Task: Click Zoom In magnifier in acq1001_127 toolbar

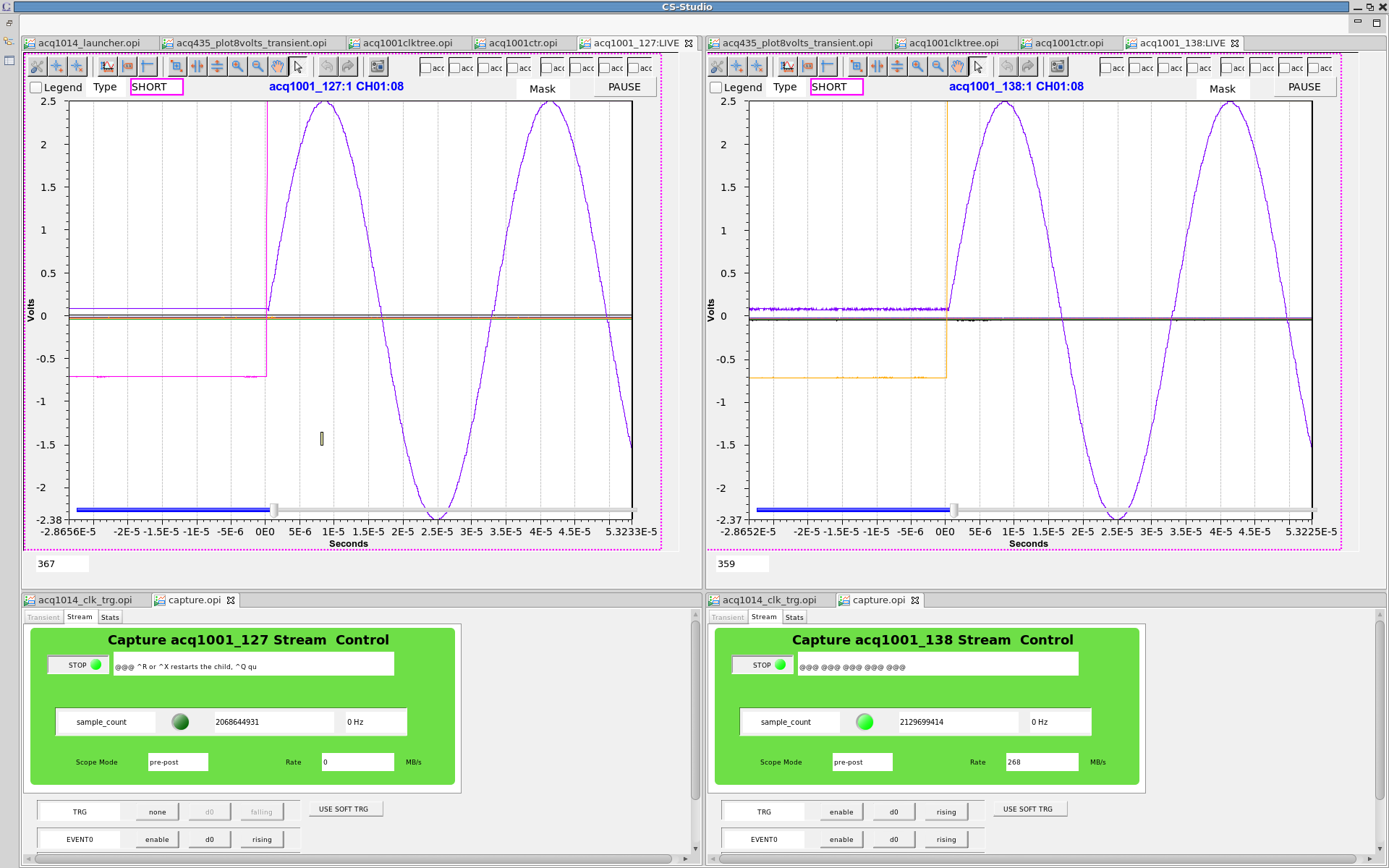Action: tap(237, 67)
